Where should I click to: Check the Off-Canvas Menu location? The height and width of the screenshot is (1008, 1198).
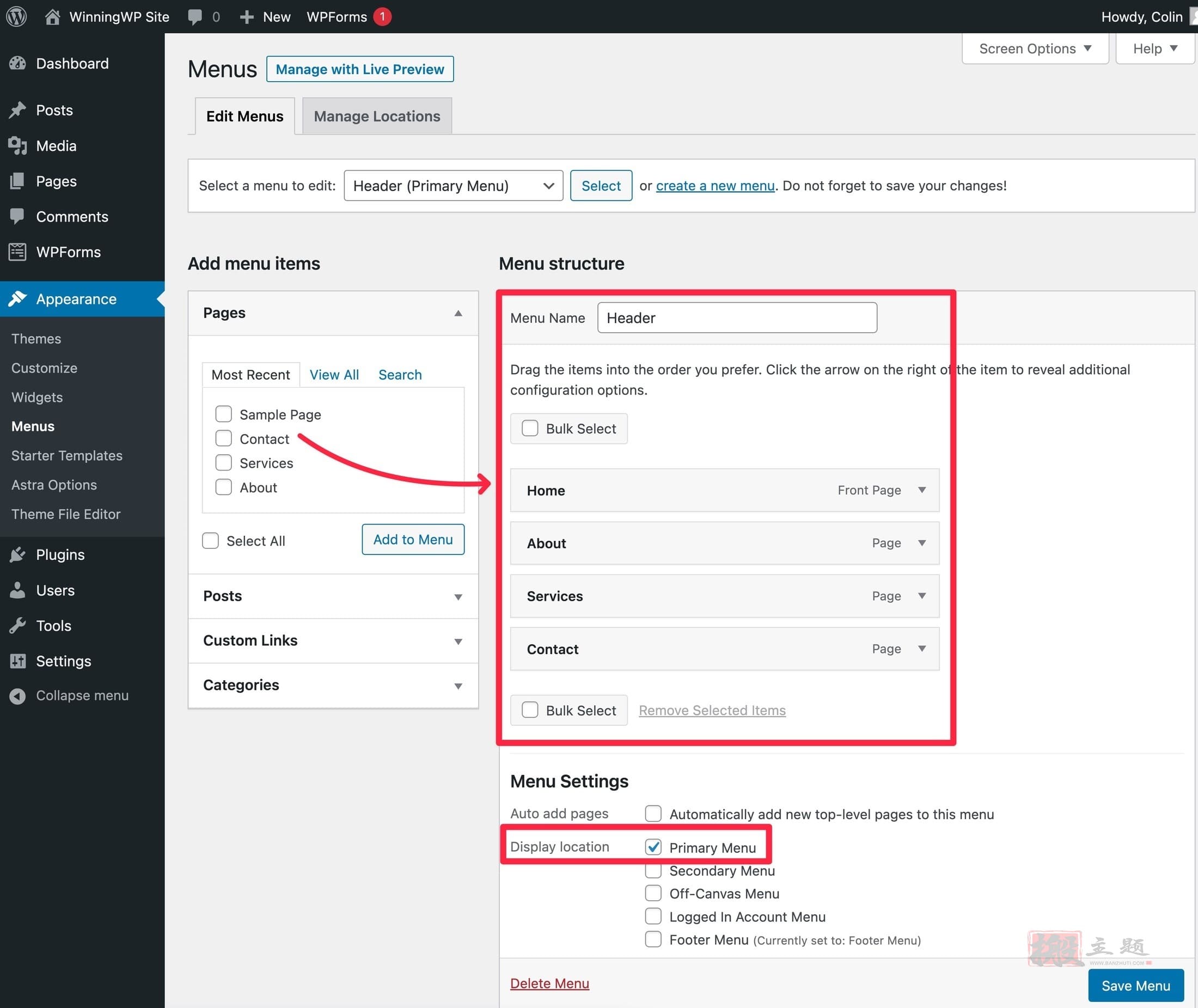653,893
